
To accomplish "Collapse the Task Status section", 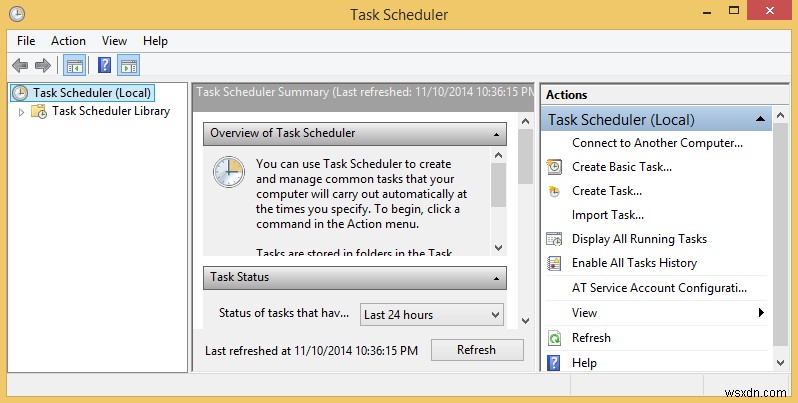I will tap(496, 277).
